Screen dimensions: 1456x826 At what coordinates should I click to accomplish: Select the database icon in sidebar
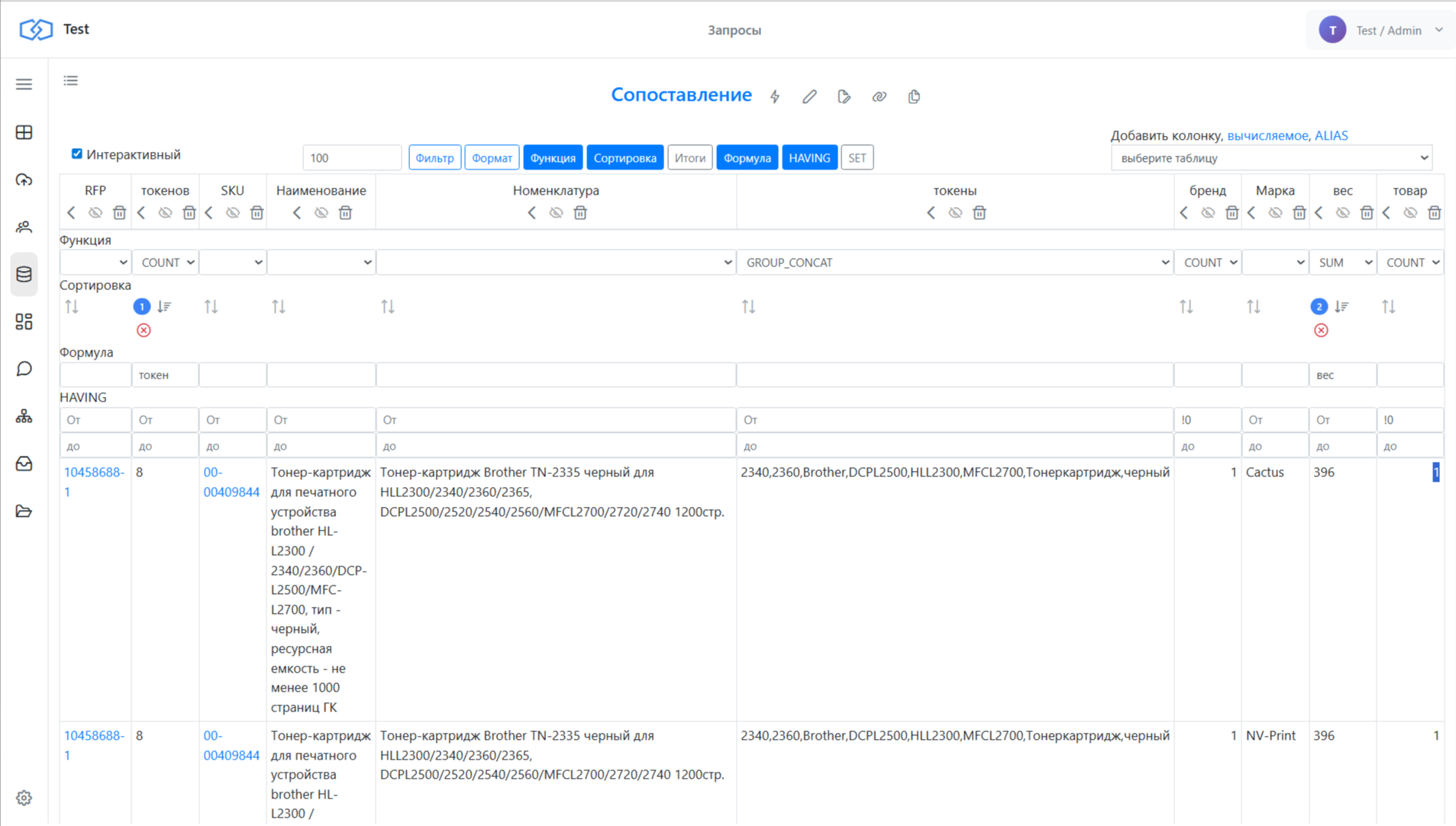(24, 274)
